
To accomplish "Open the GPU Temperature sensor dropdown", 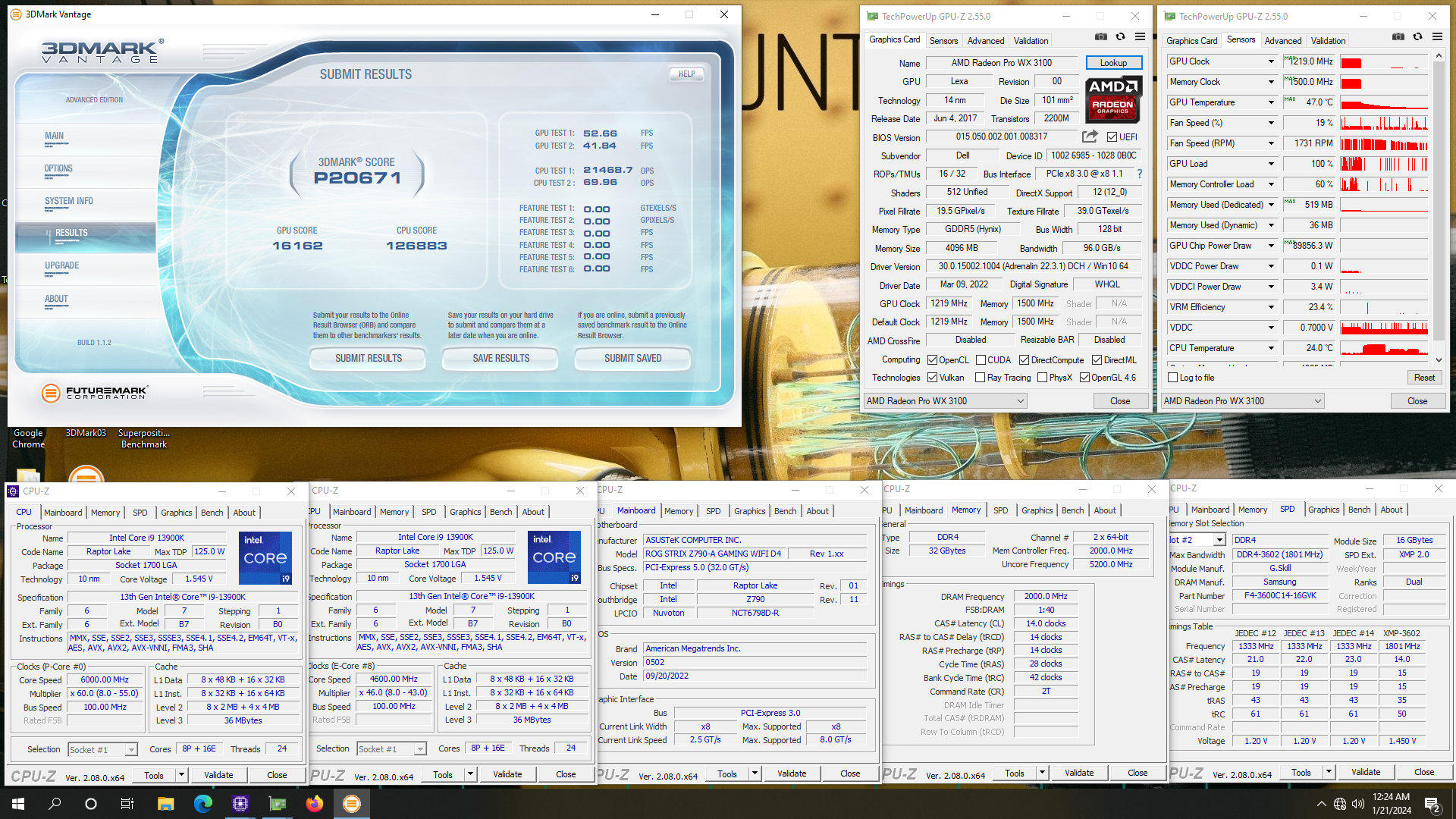I will tap(1271, 102).
